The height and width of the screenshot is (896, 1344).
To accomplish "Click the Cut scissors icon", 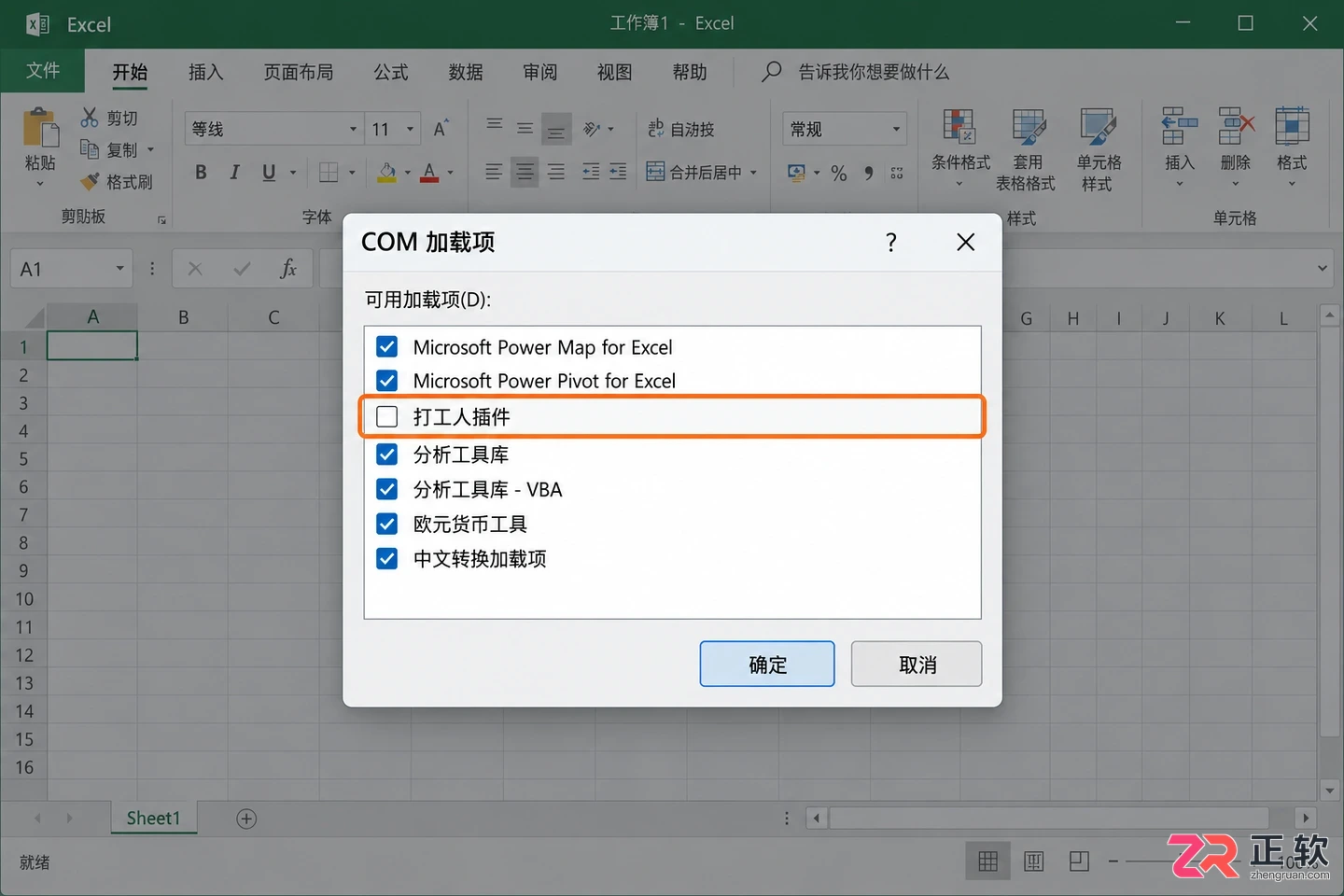I will coord(90,118).
